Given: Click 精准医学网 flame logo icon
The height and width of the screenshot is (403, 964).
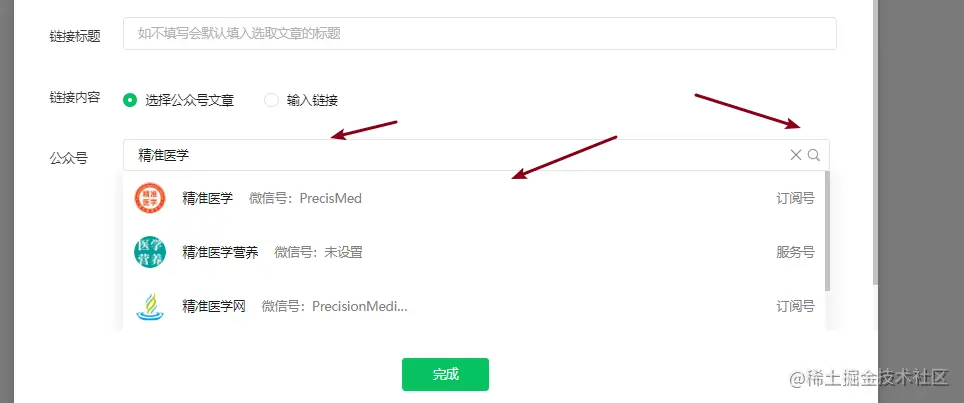Looking at the screenshot, I should tap(150, 306).
